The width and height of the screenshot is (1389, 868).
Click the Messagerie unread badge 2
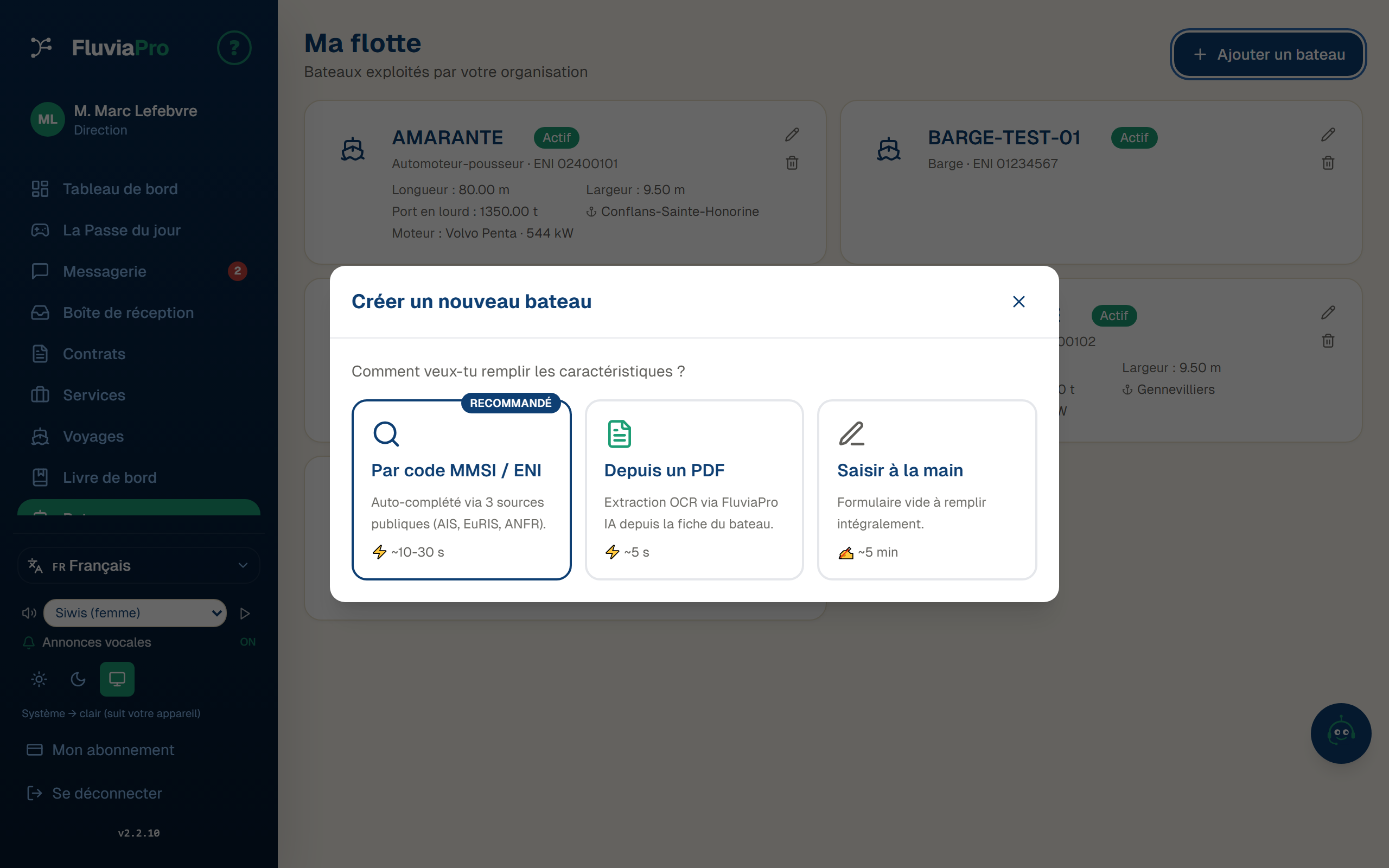[238, 271]
